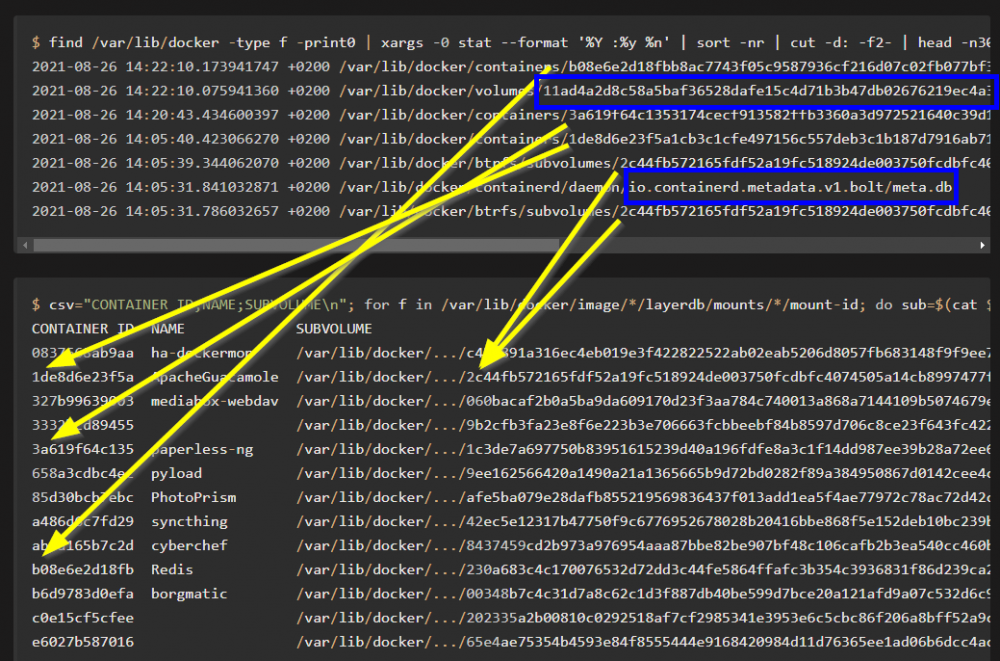This screenshot has width=1000, height=661.
Task: Click the PhotoPrism container name
Action: point(193,497)
